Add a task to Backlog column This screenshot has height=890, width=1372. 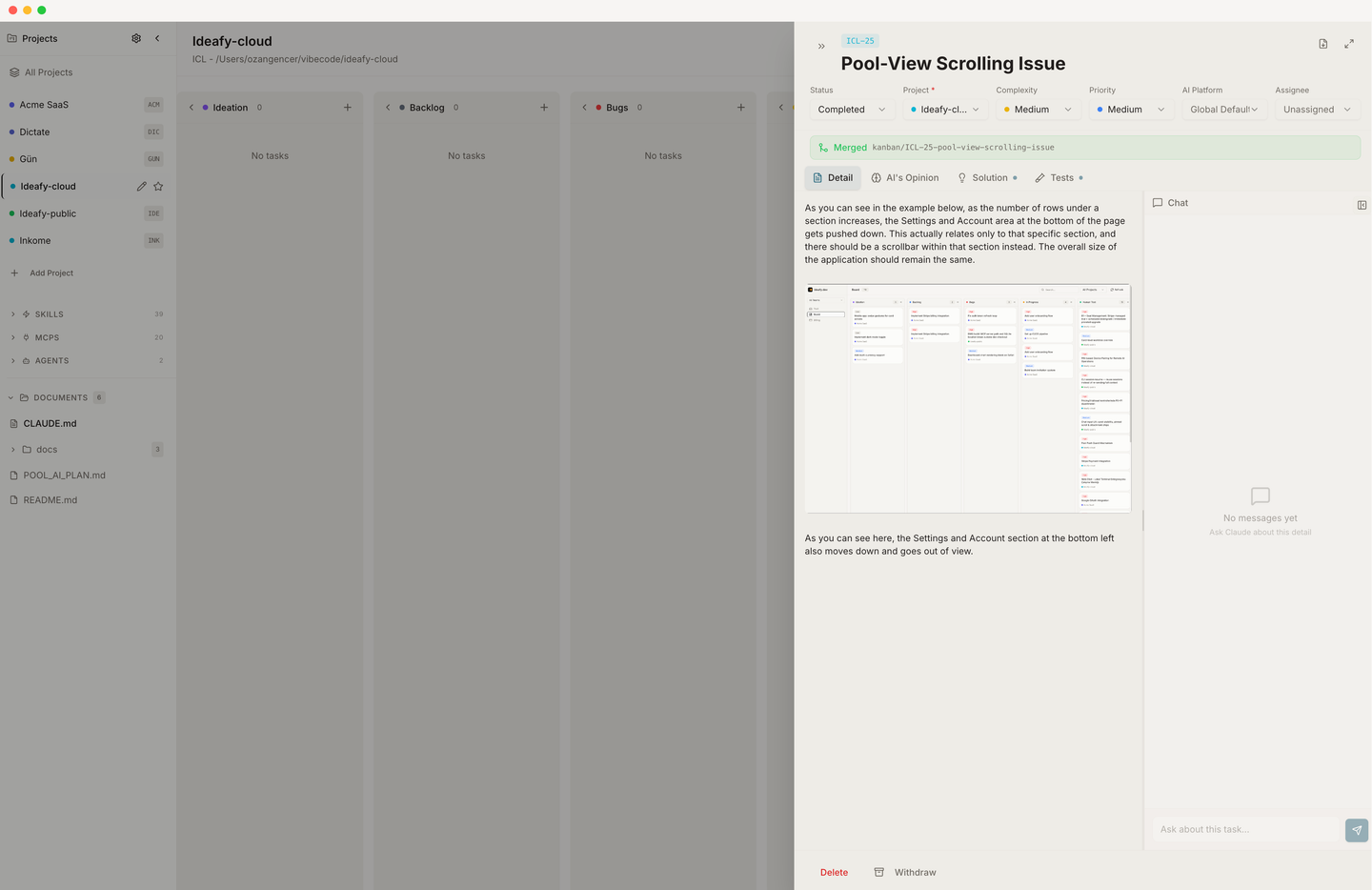pos(544,108)
